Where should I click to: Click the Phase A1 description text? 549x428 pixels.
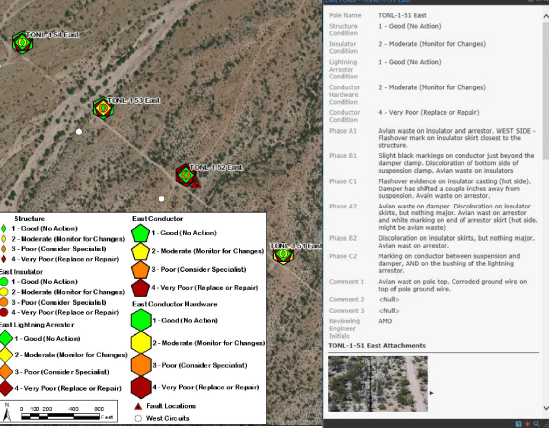coord(457,138)
